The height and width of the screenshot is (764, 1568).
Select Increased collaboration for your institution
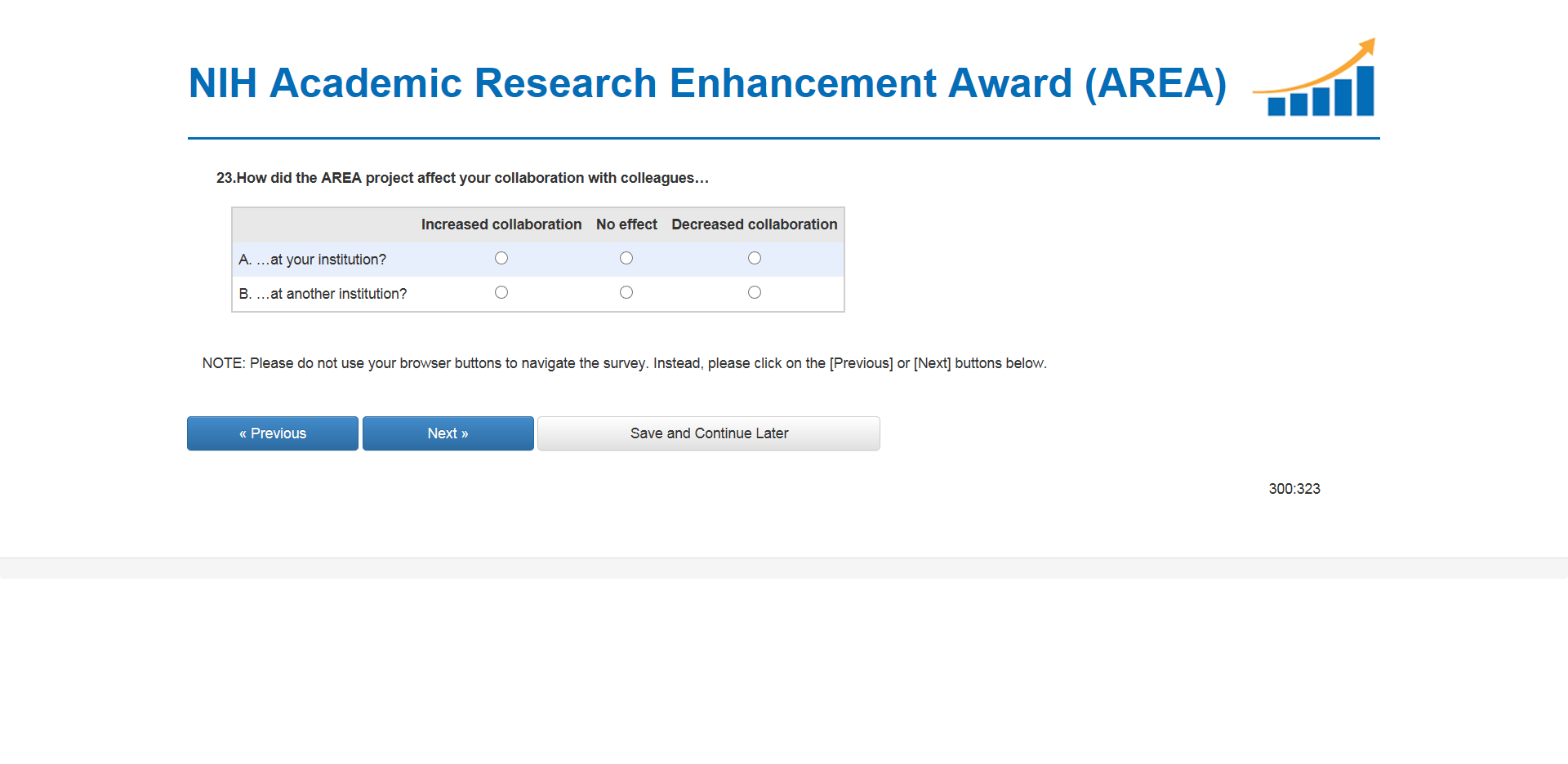501,258
